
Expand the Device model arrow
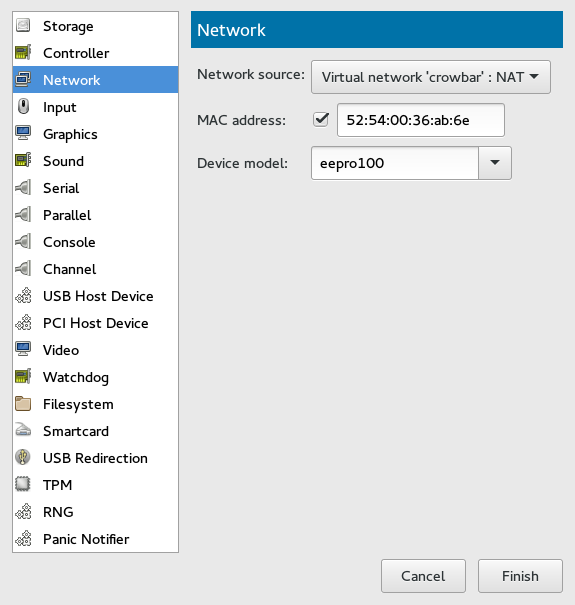(495, 163)
